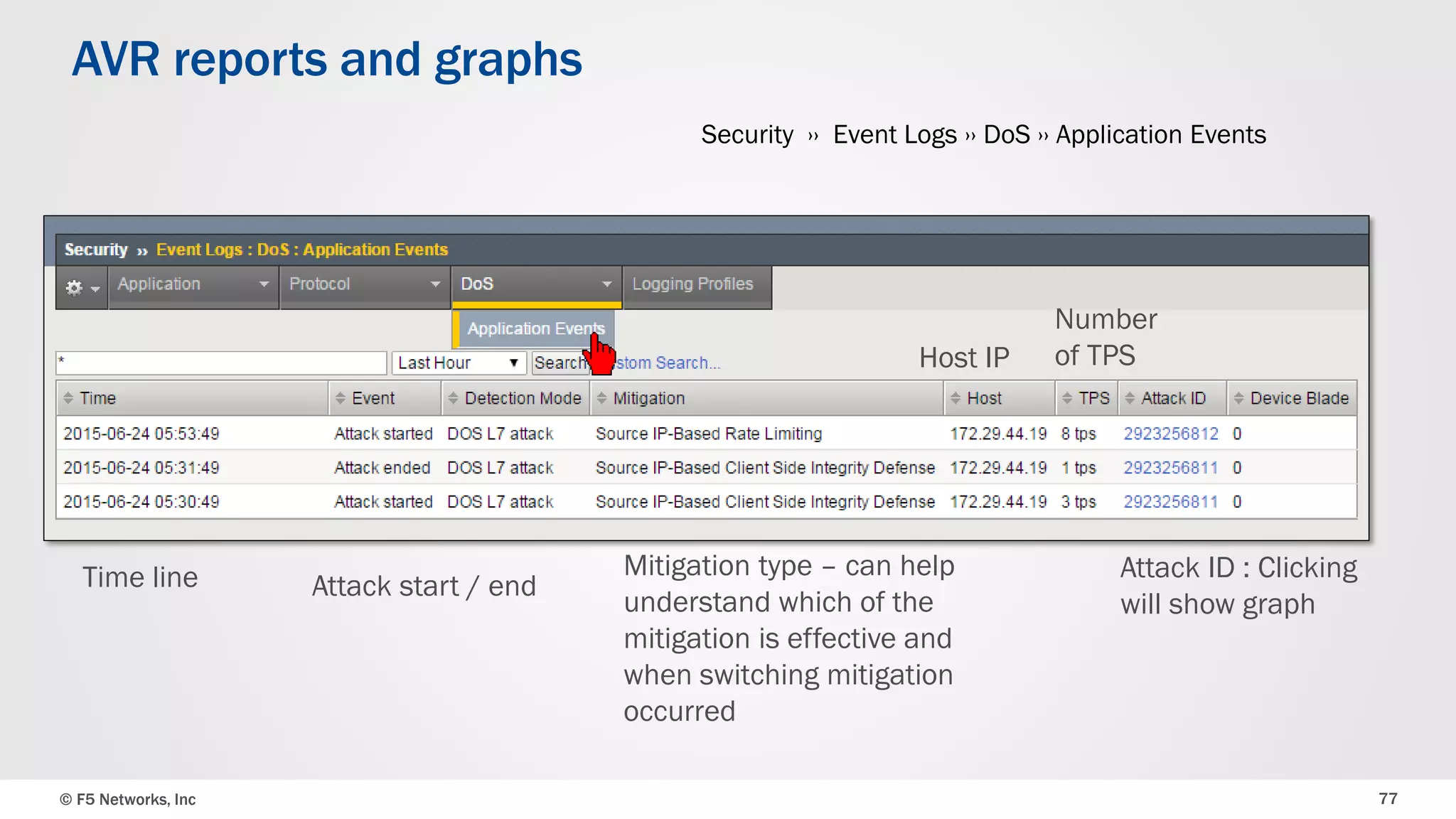The height and width of the screenshot is (819, 1456).
Task: Click Attack started in 05:53:49 row
Action: pyautogui.click(x=383, y=434)
